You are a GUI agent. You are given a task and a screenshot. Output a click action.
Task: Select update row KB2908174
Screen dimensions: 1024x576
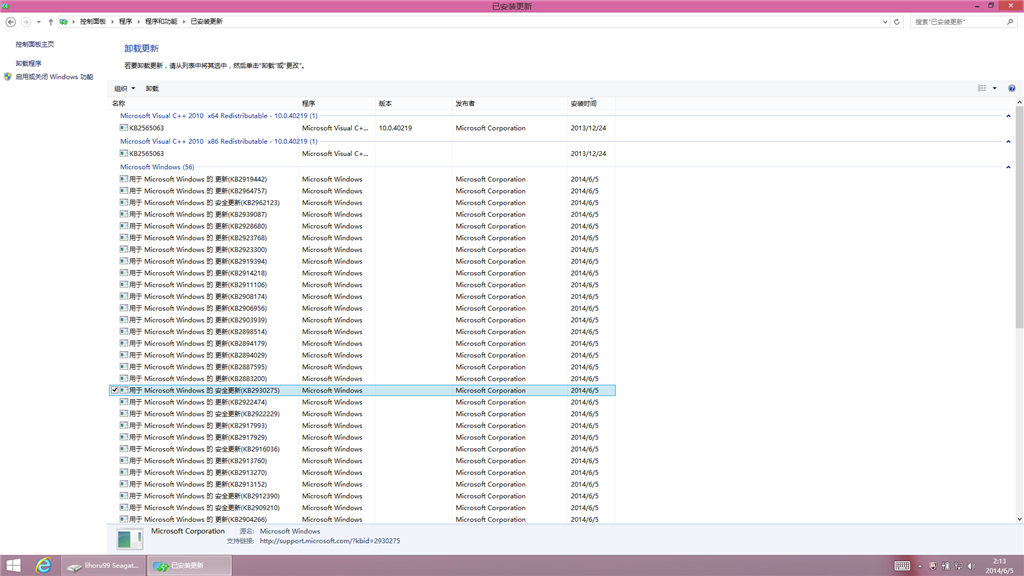tap(362, 296)
